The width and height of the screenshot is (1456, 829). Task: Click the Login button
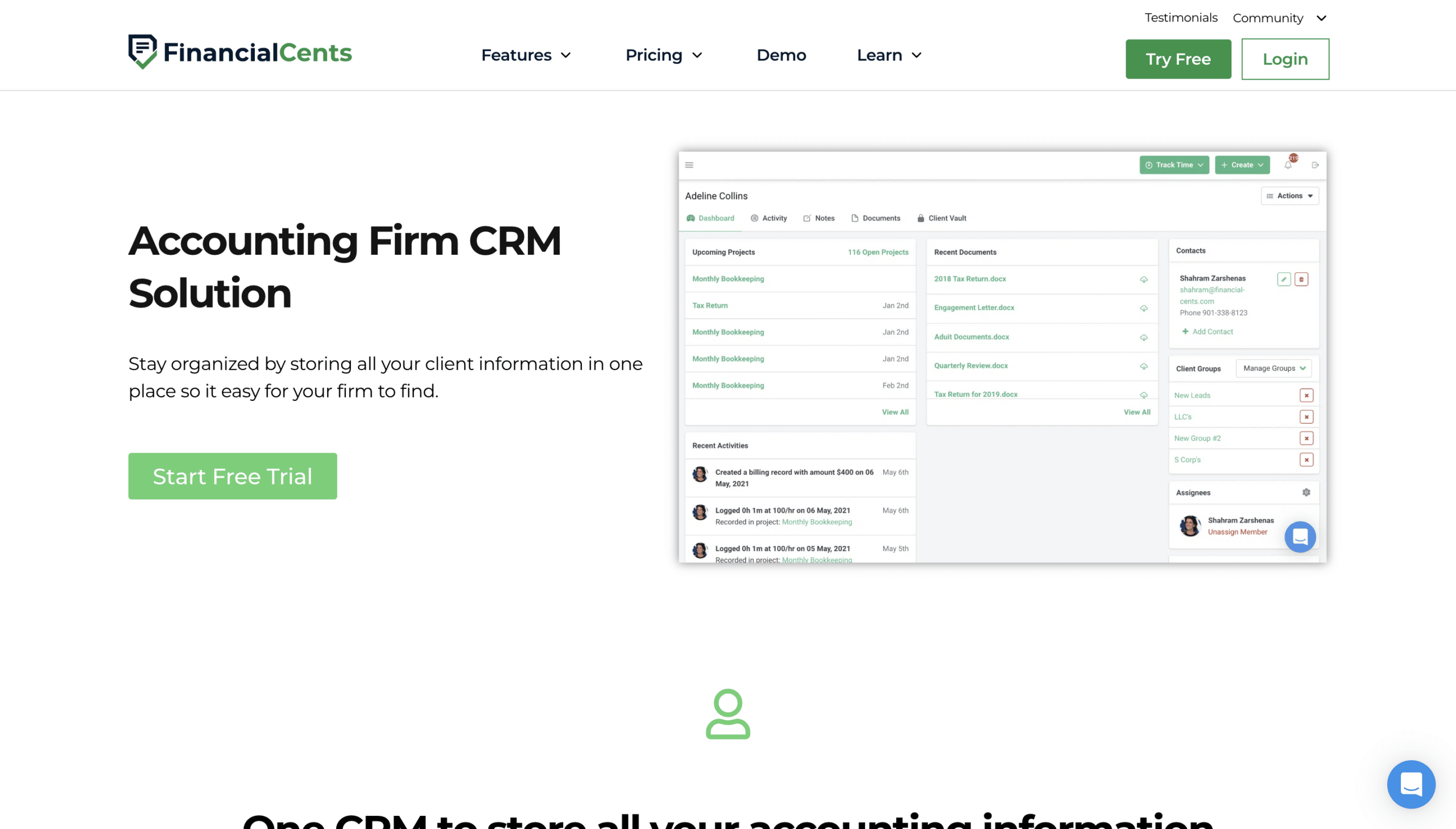click(1285, 59)
